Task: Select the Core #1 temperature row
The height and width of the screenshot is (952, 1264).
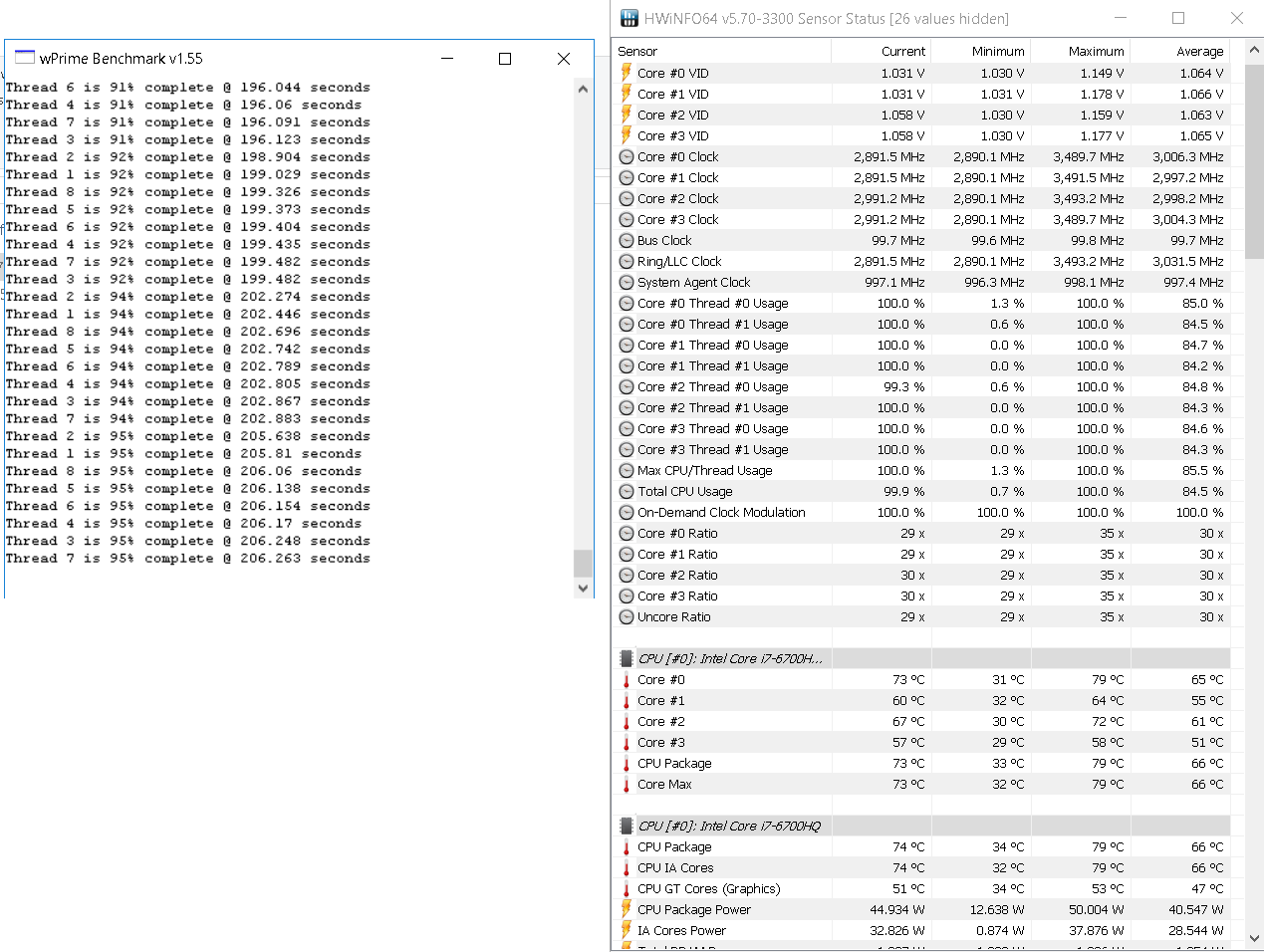Action: click(x=921, y=700)
